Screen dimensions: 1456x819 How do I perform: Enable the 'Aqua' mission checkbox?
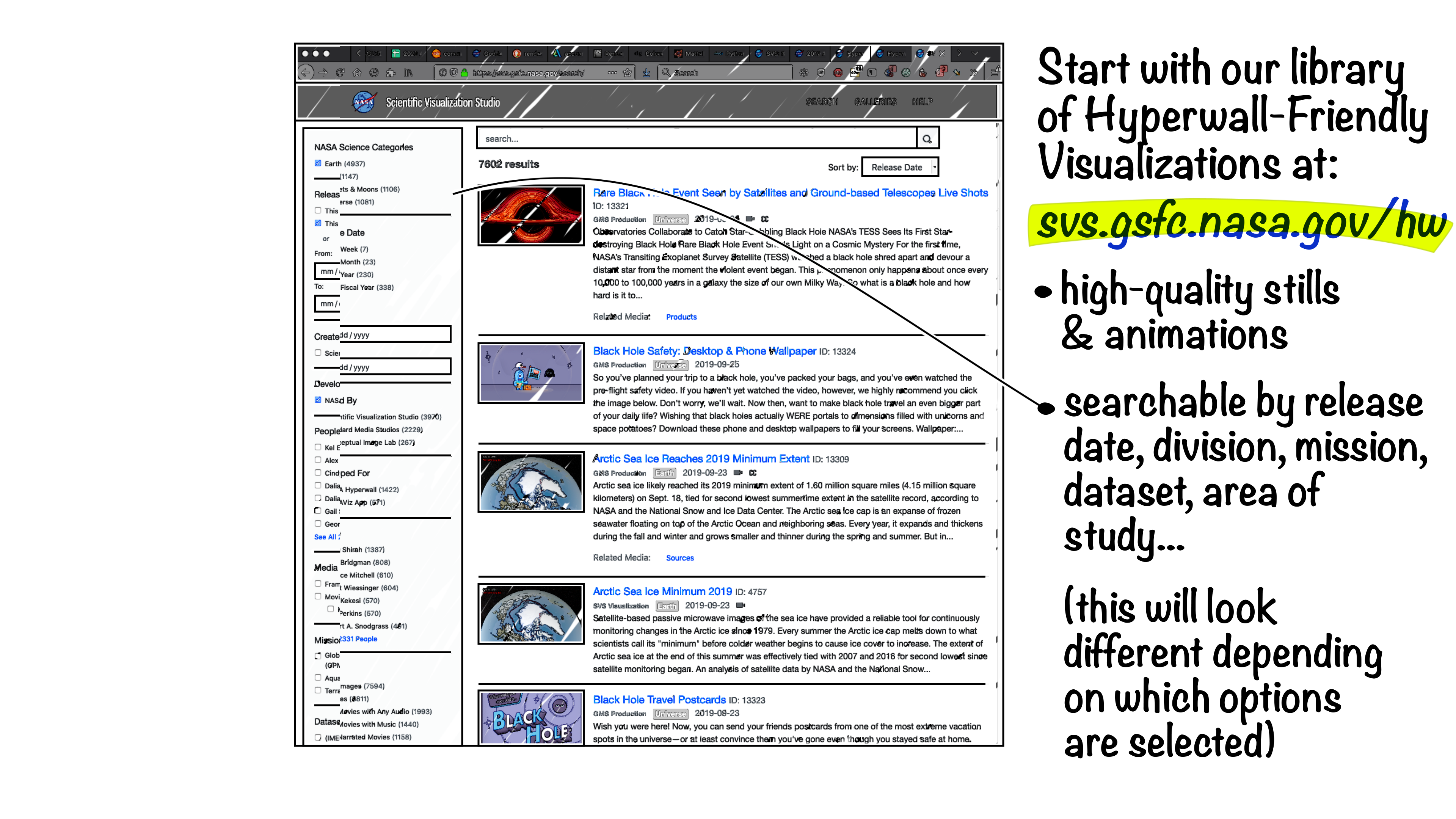[x=318, y=678]
